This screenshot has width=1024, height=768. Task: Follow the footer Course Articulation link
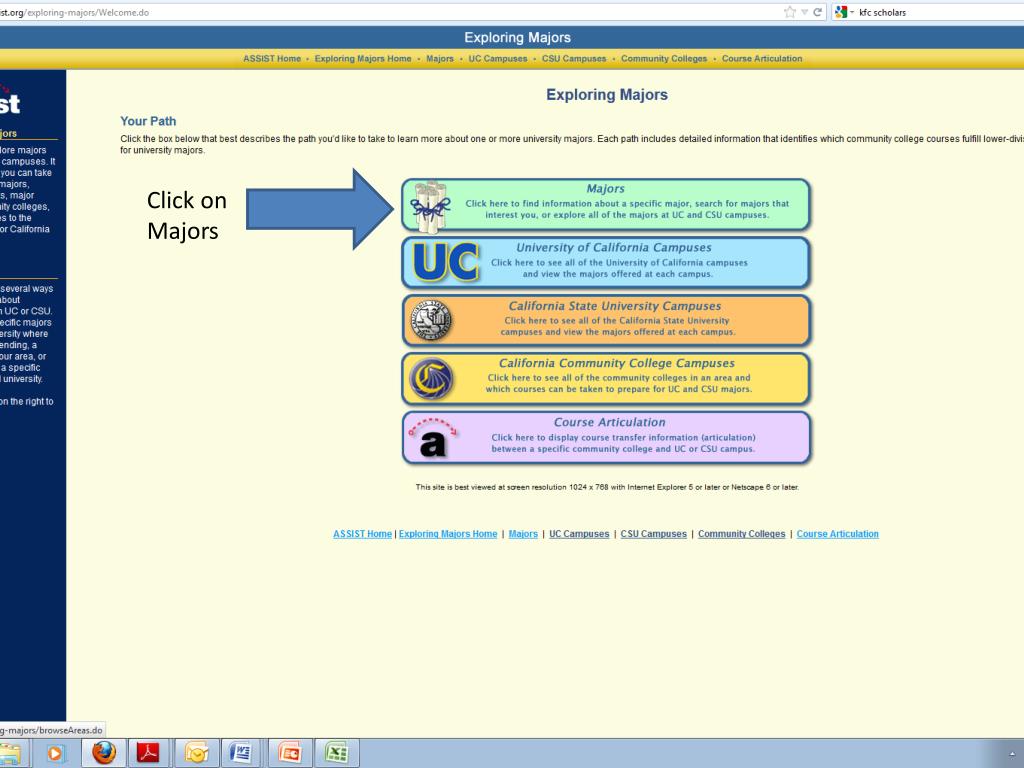point(838,534)
